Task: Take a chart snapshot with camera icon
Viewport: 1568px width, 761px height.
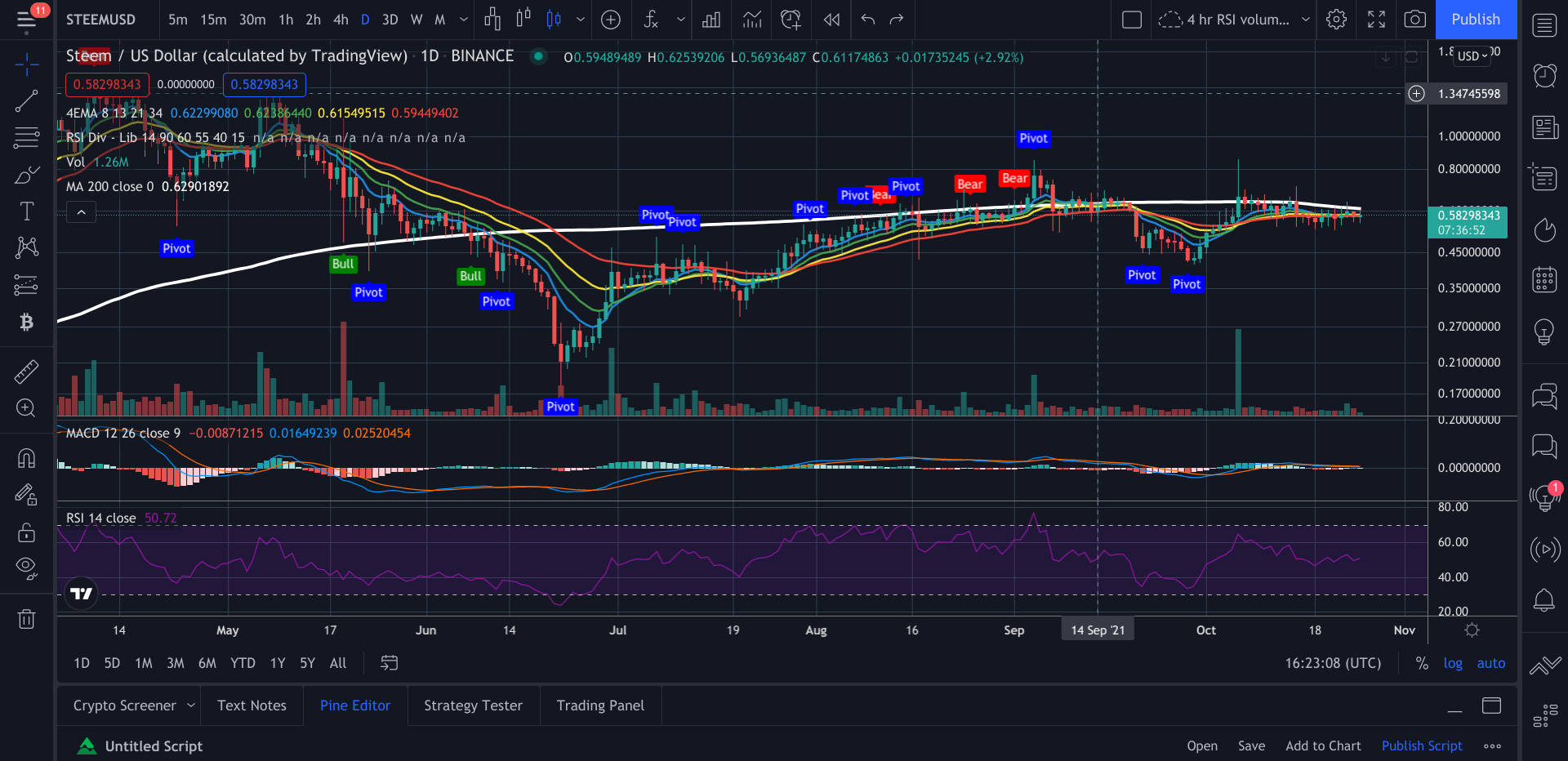Action: click(1415, 20)
